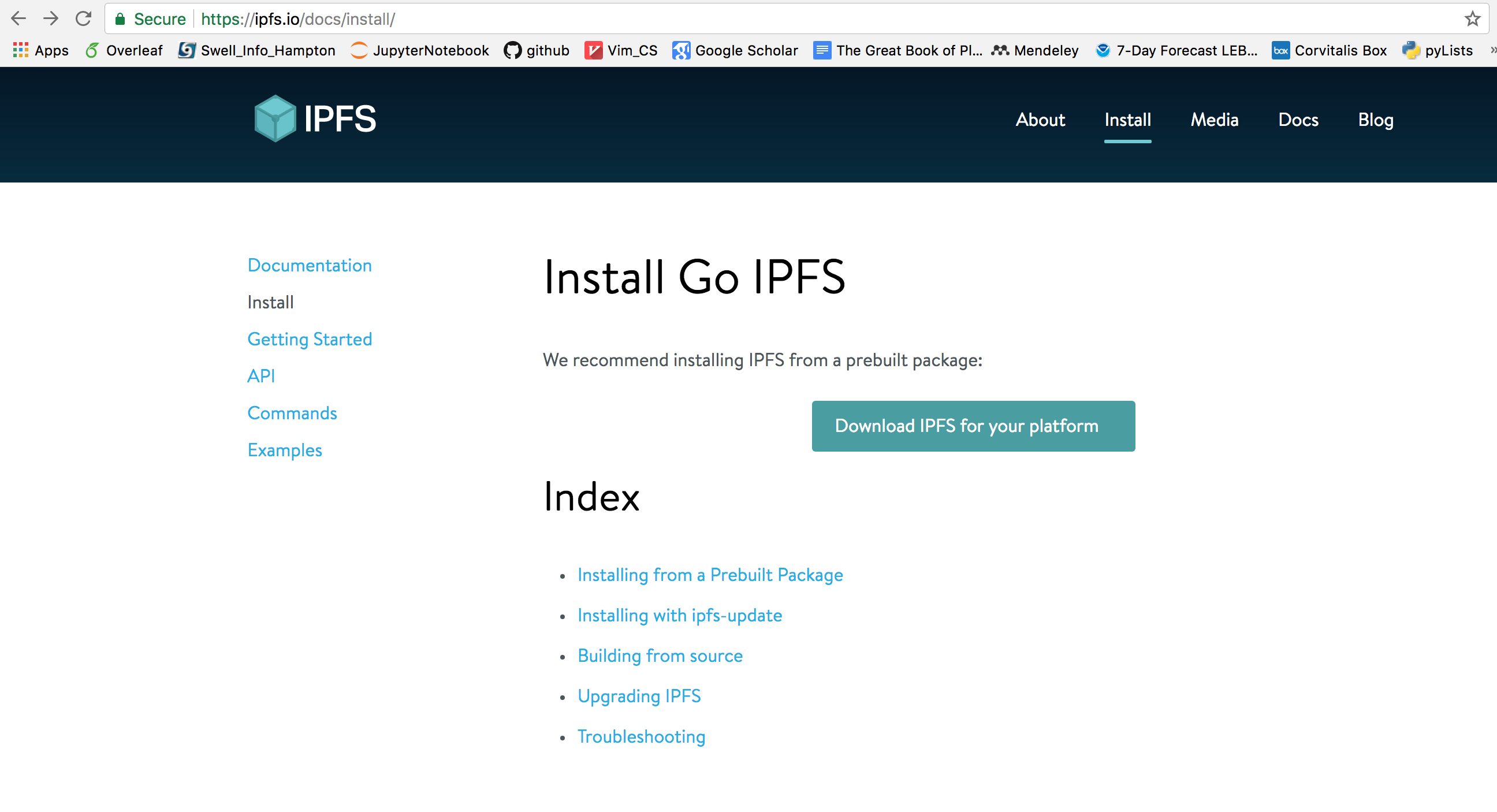
Task: Click the Install Go IPFS heading
Action: coord(694,277)
